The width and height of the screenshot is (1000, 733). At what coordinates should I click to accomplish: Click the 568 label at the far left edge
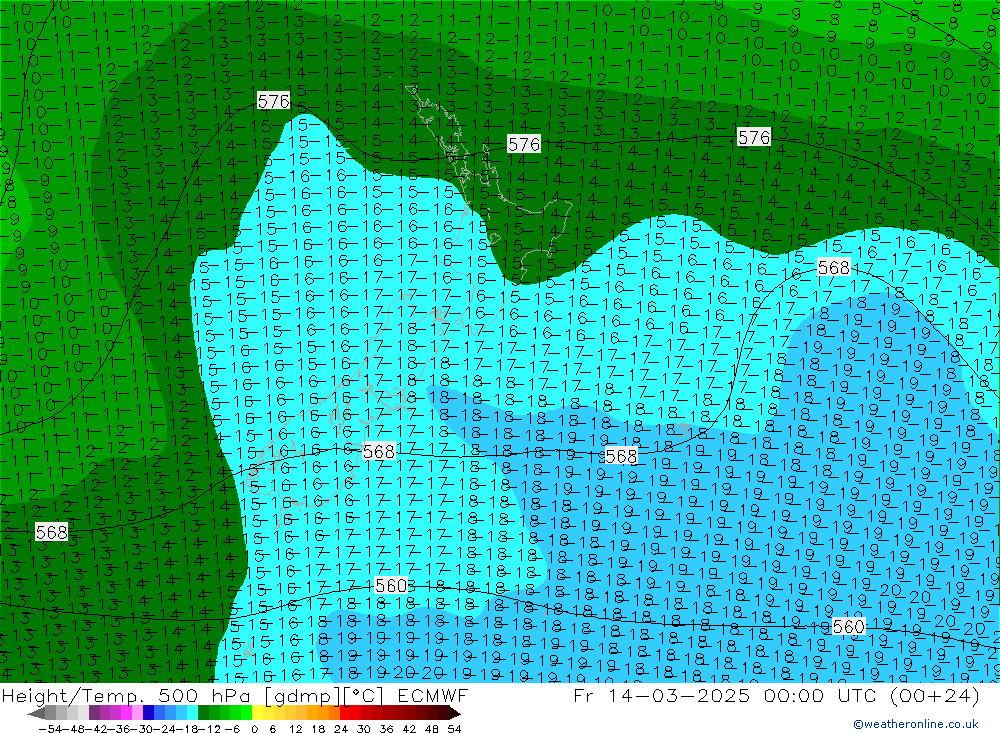click(52, 531)
